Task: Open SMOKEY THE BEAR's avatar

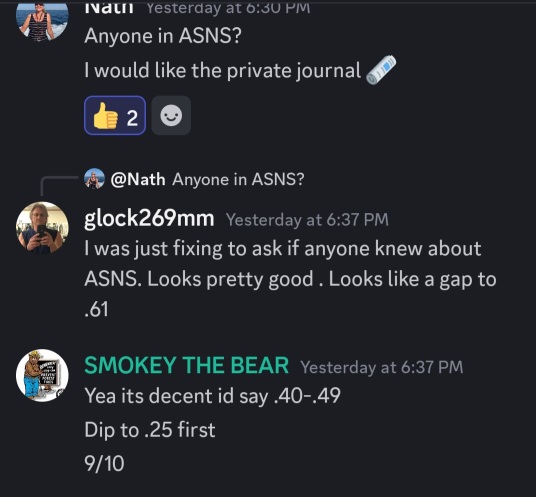Action: coord(42,375)
